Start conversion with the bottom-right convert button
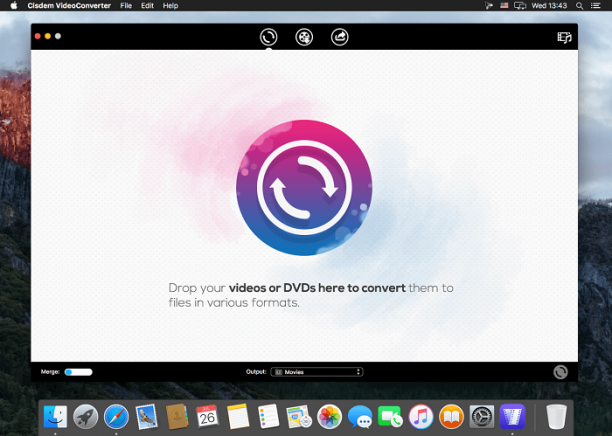Image resolution: width=612 pixels, height=436 pixels. 560,372
